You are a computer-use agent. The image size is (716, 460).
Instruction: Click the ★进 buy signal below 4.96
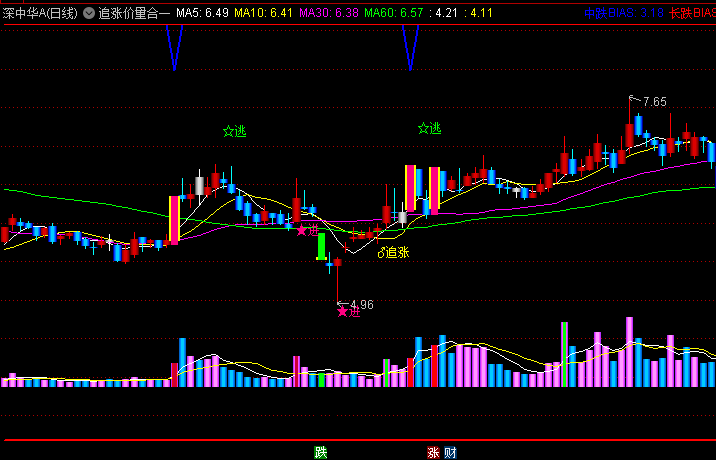[x=349, y=312]
